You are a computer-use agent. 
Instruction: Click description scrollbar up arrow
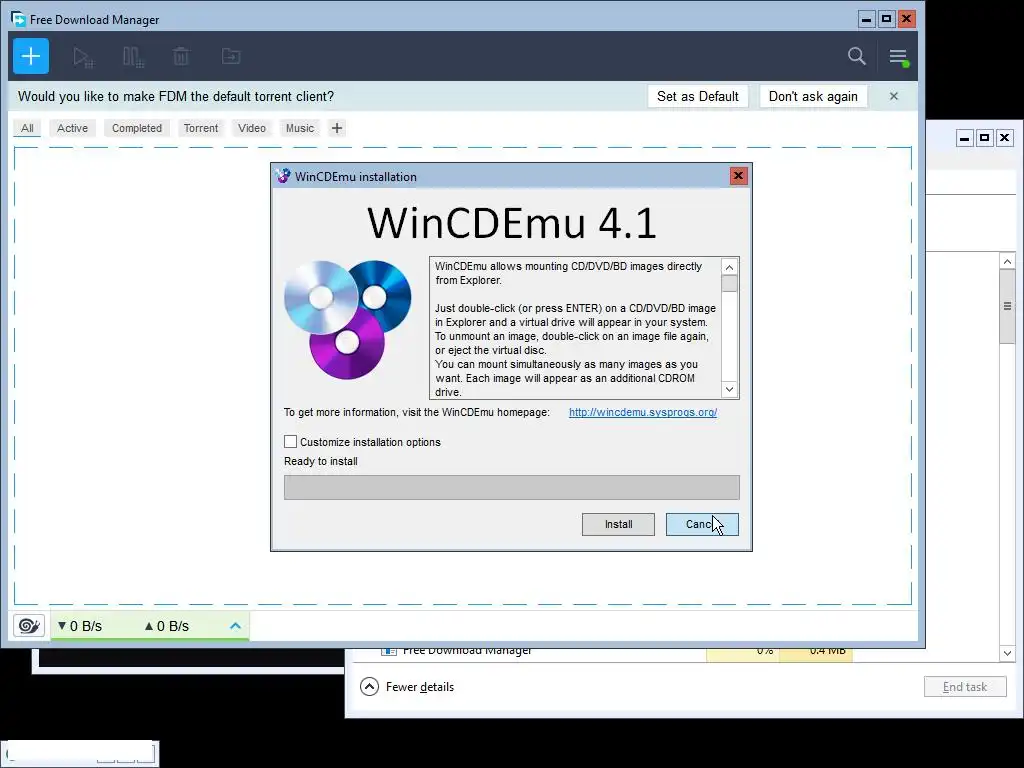[729, 267]
